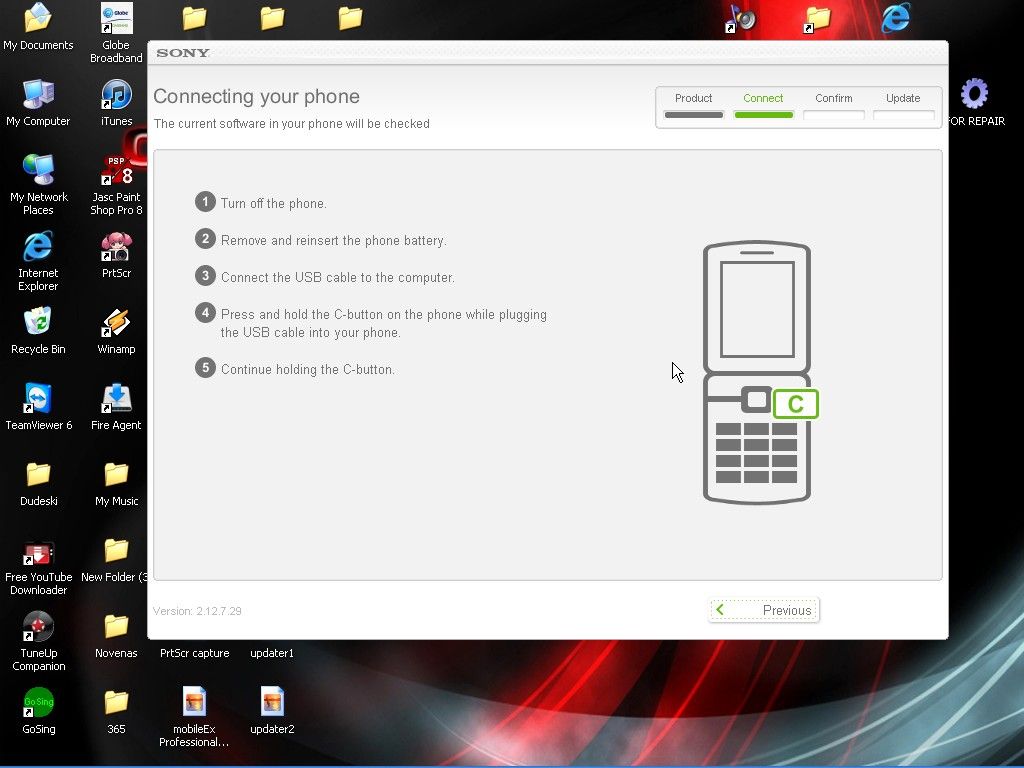Launch Free YouTube Downloader

pyautogui.click(x=38, y=555)
